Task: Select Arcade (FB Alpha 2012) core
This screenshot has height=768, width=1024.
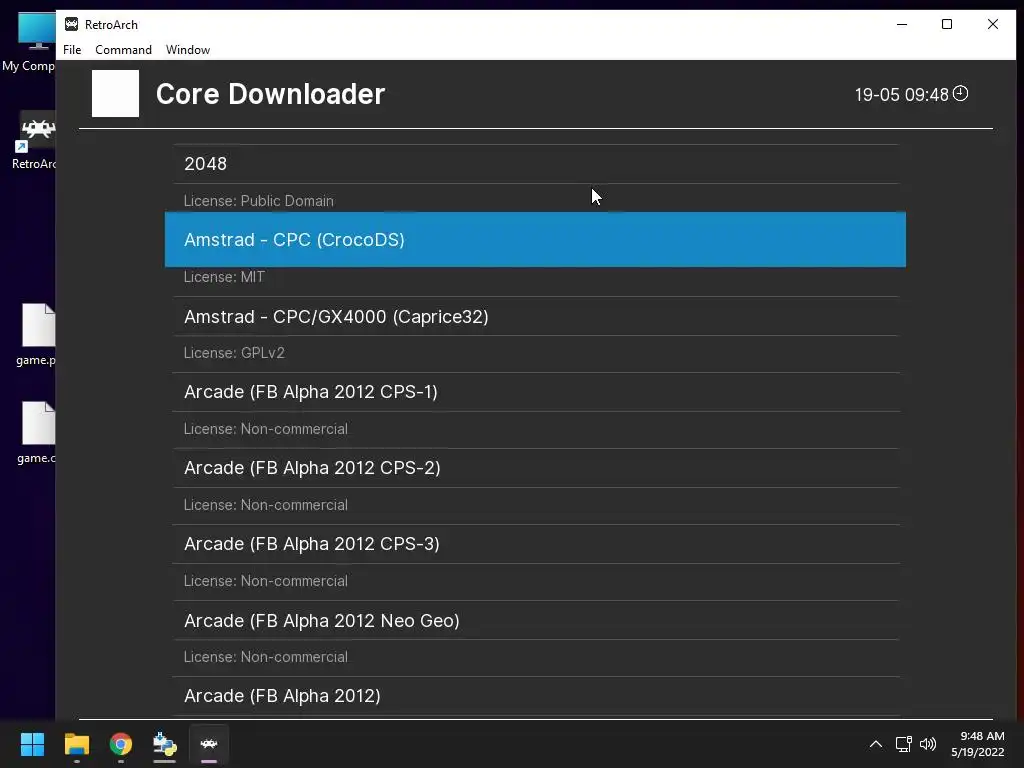Action: [x=536, y=696]
